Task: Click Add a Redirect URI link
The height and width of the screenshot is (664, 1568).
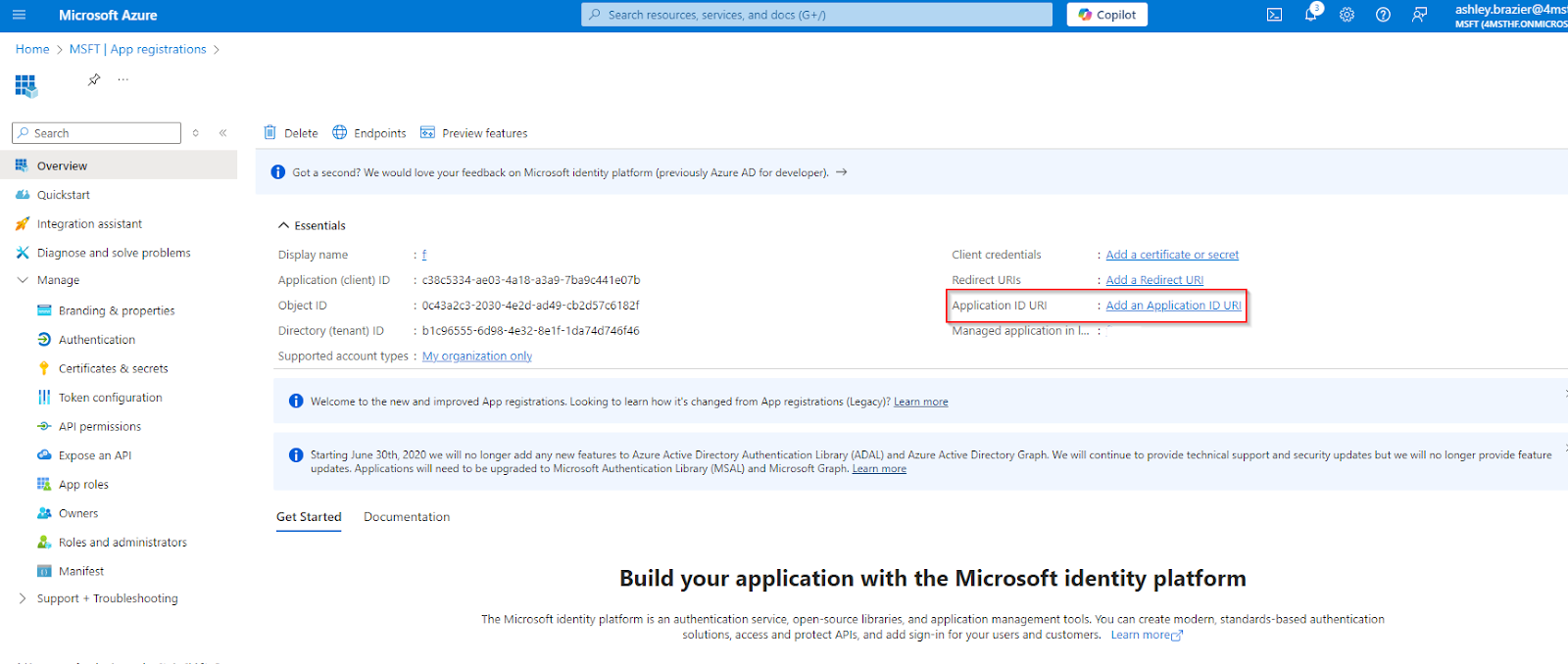Action: pyautogui.click(x=1154, y=280)
